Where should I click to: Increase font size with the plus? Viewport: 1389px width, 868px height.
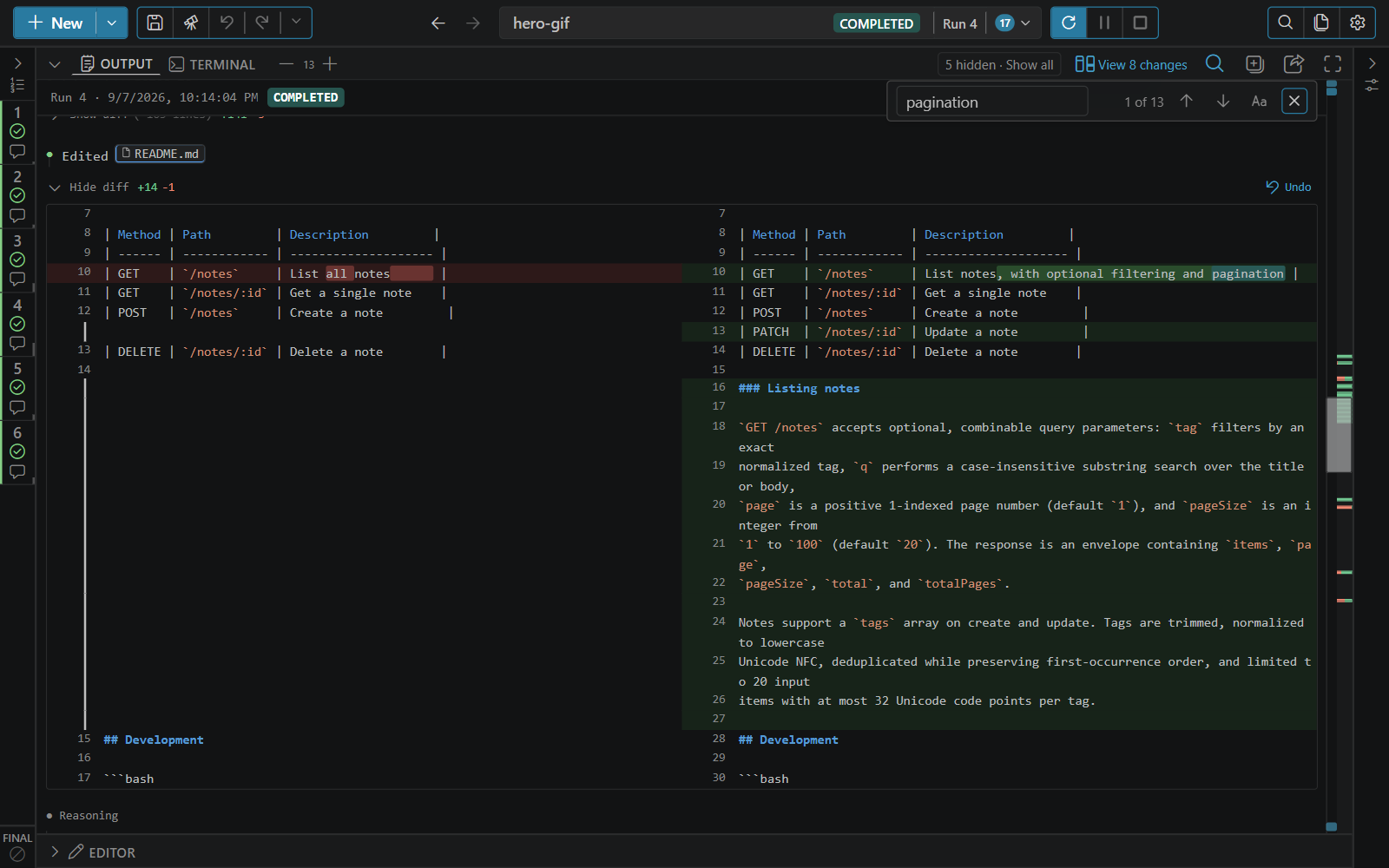(330, 64)
